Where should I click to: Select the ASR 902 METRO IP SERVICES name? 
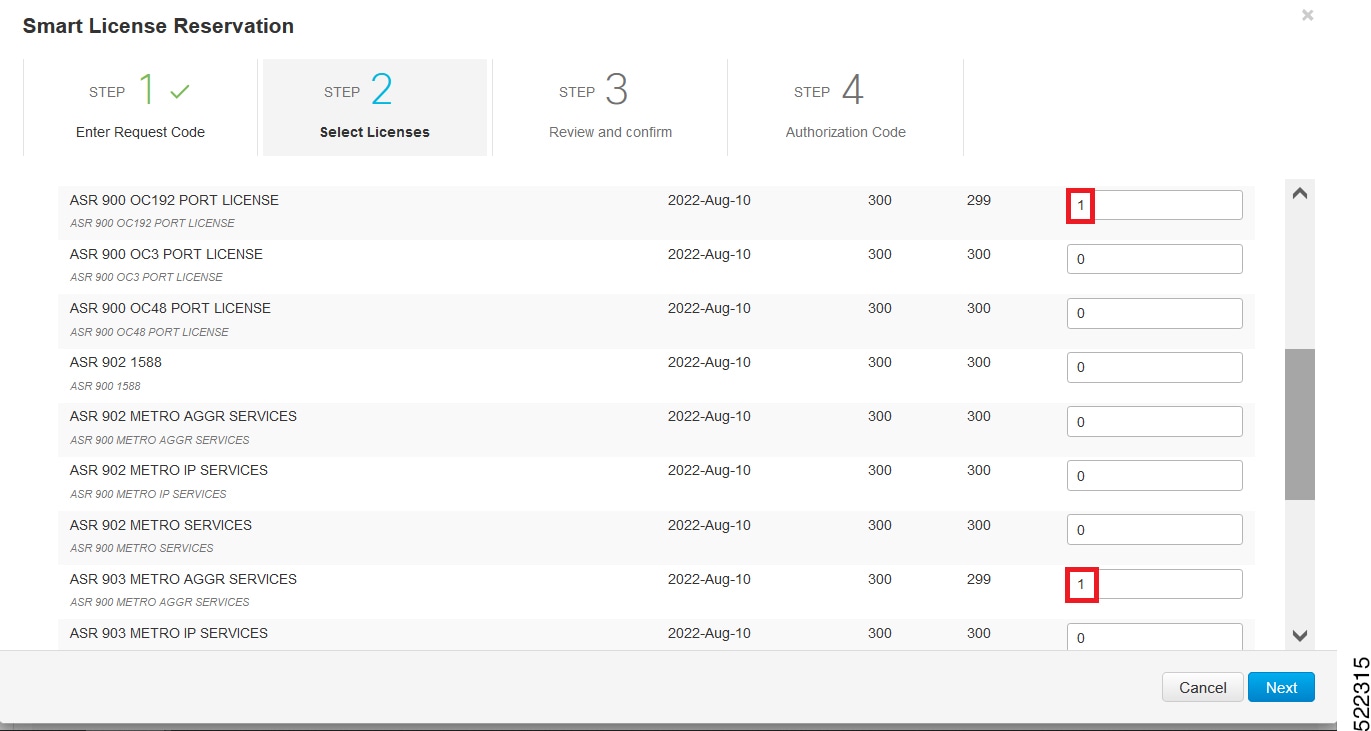pos(169,470)
